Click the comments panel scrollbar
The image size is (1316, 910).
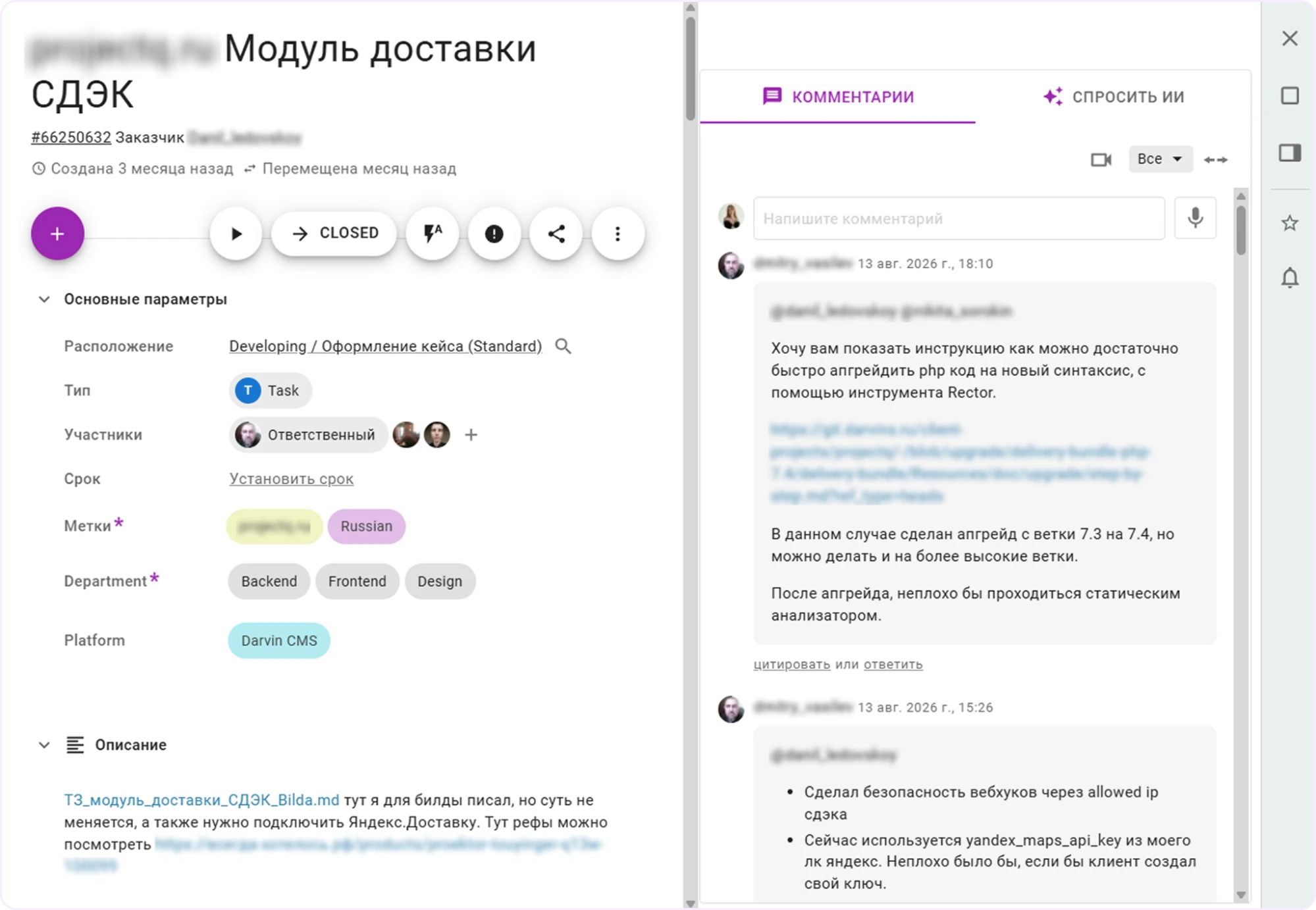pos(1241,230)
